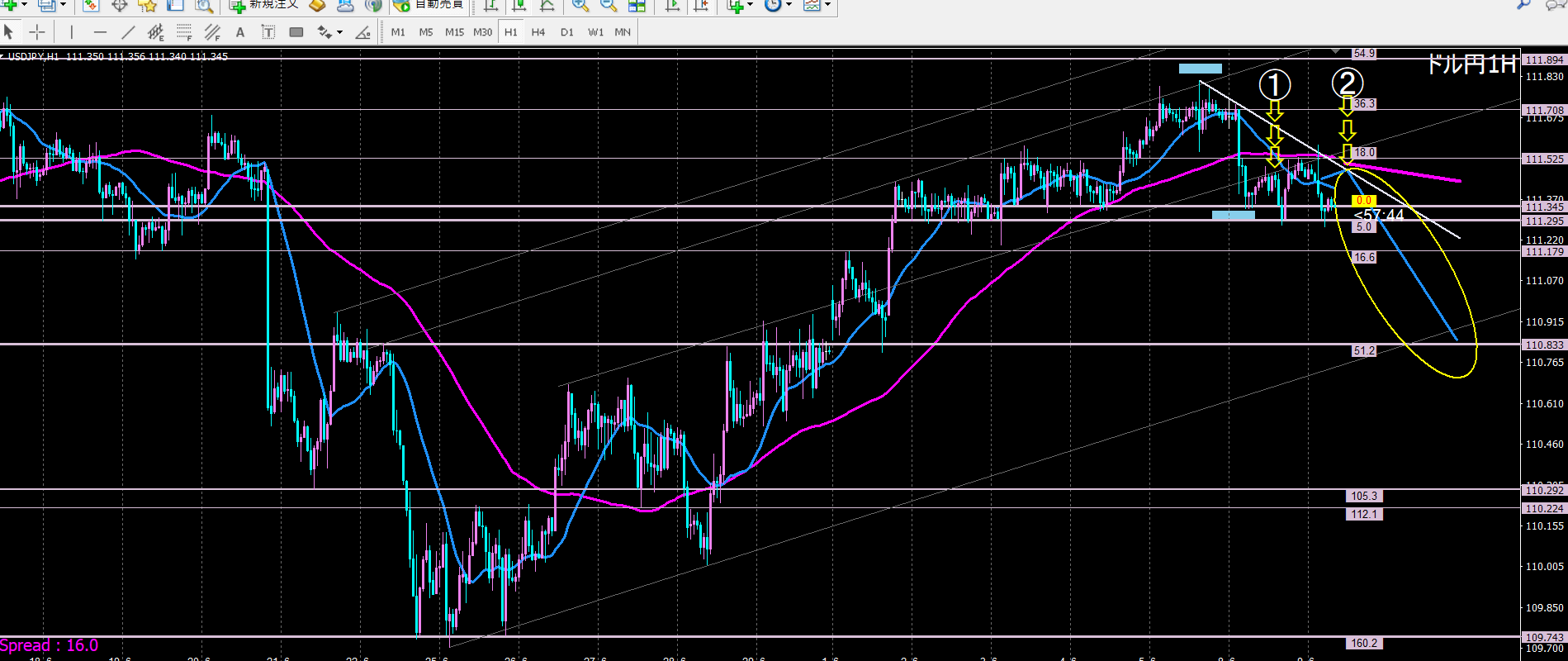Switch to bar chart display
Image resolution: width=1568 pixels, height=661 pixels.
pos(490,5)
